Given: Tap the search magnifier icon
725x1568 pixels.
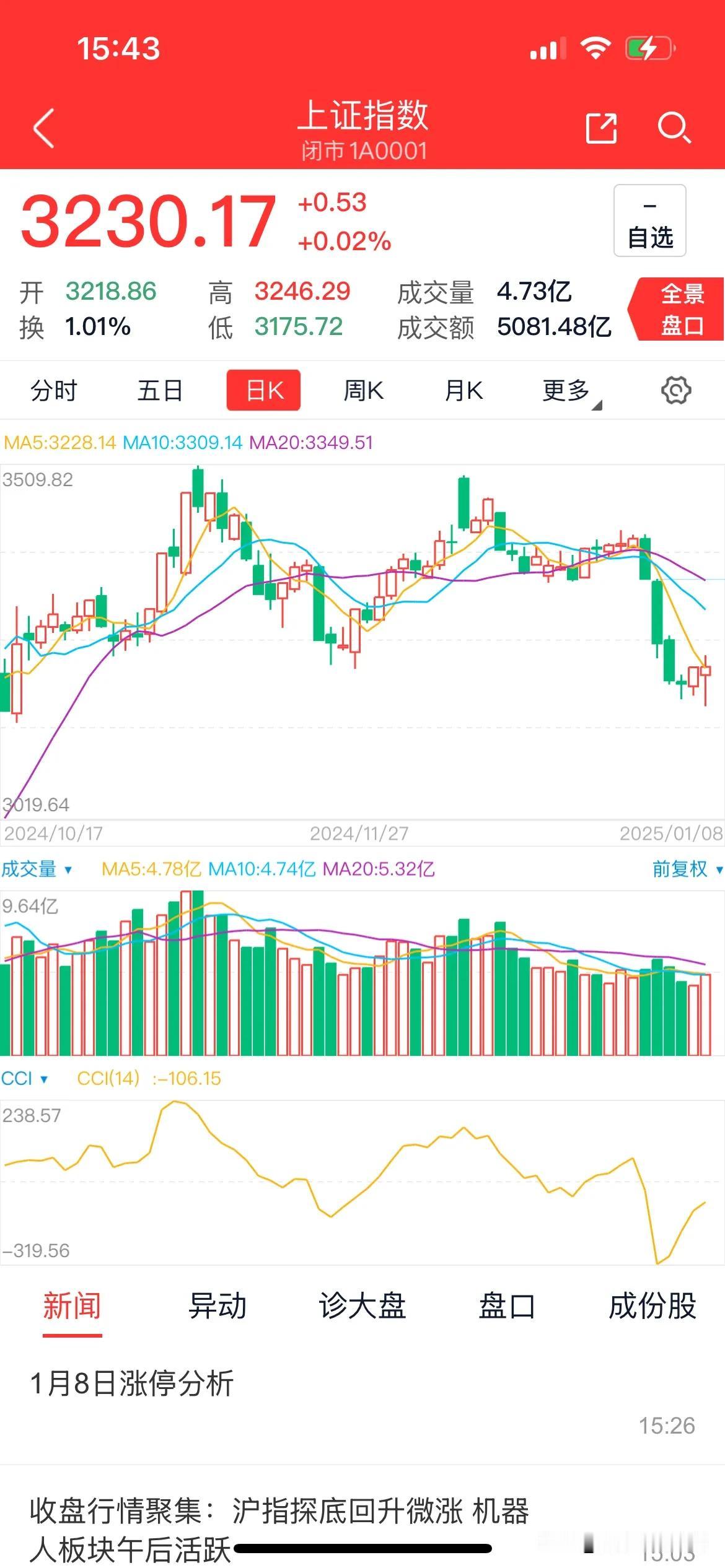Looking at the screenshot, I should point(674,128).
